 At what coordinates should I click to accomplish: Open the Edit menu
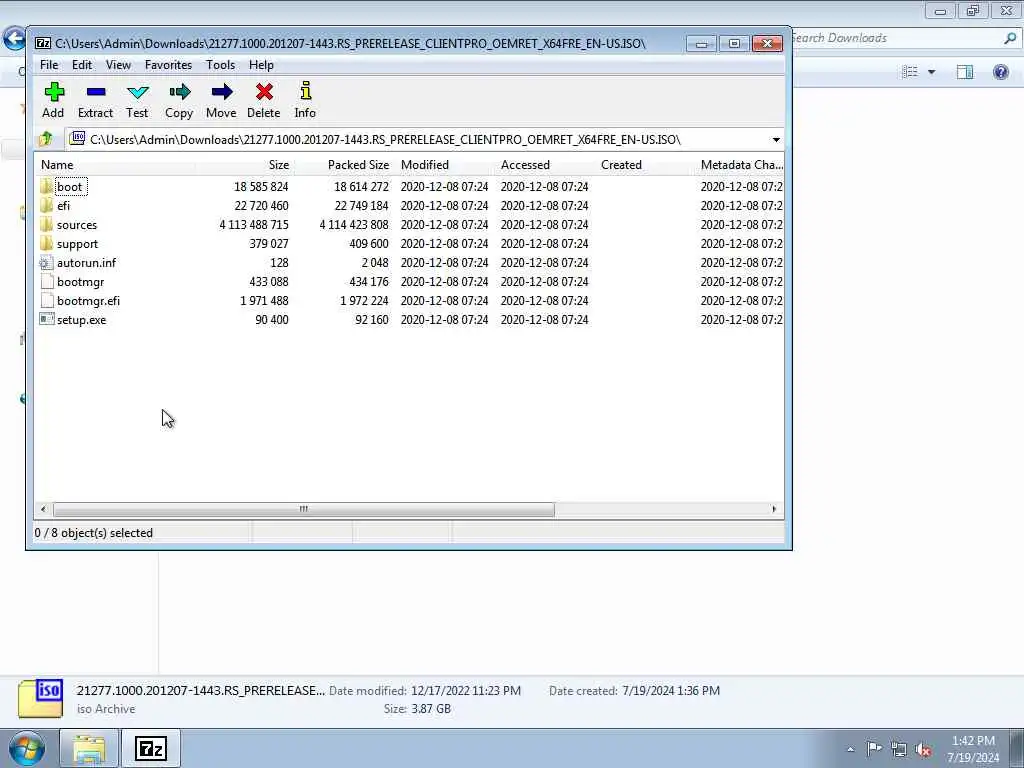point(82,65)
